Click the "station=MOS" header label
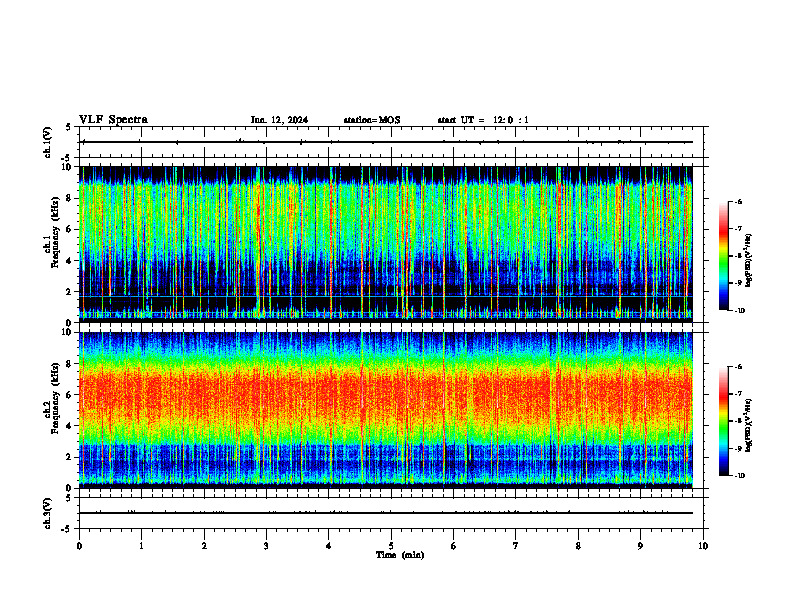Image resolution: width=792 pixels, height=612 pixels. [372, 120]
